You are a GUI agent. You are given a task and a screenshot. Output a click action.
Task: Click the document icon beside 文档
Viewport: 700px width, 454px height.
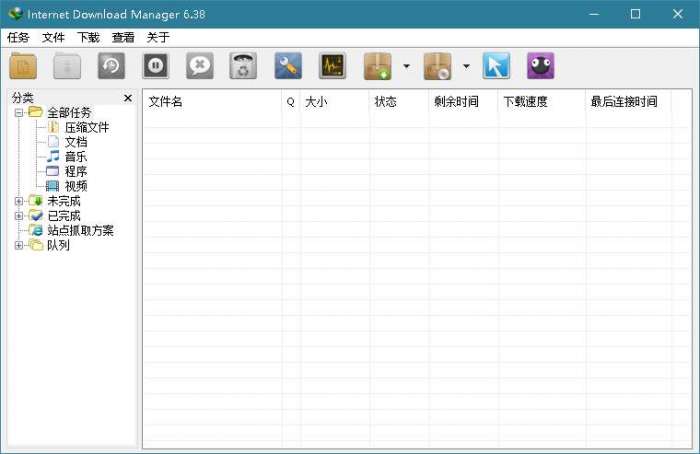pos(53,142)
